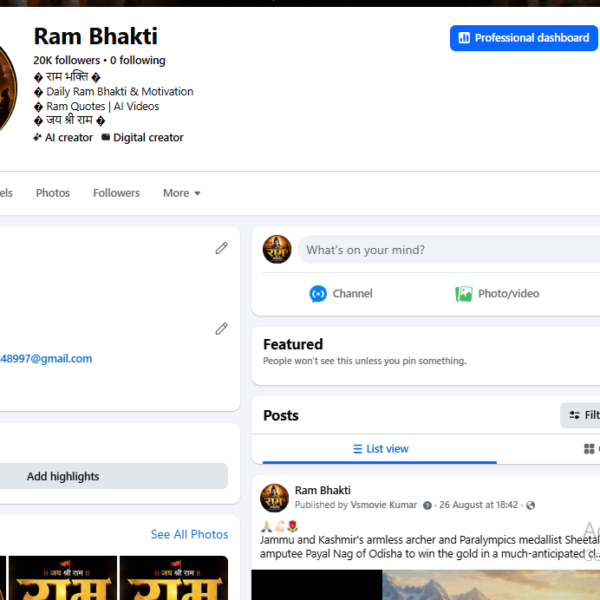
Task: Click the Photo/video picture icon
Action: tap(463, 294)
